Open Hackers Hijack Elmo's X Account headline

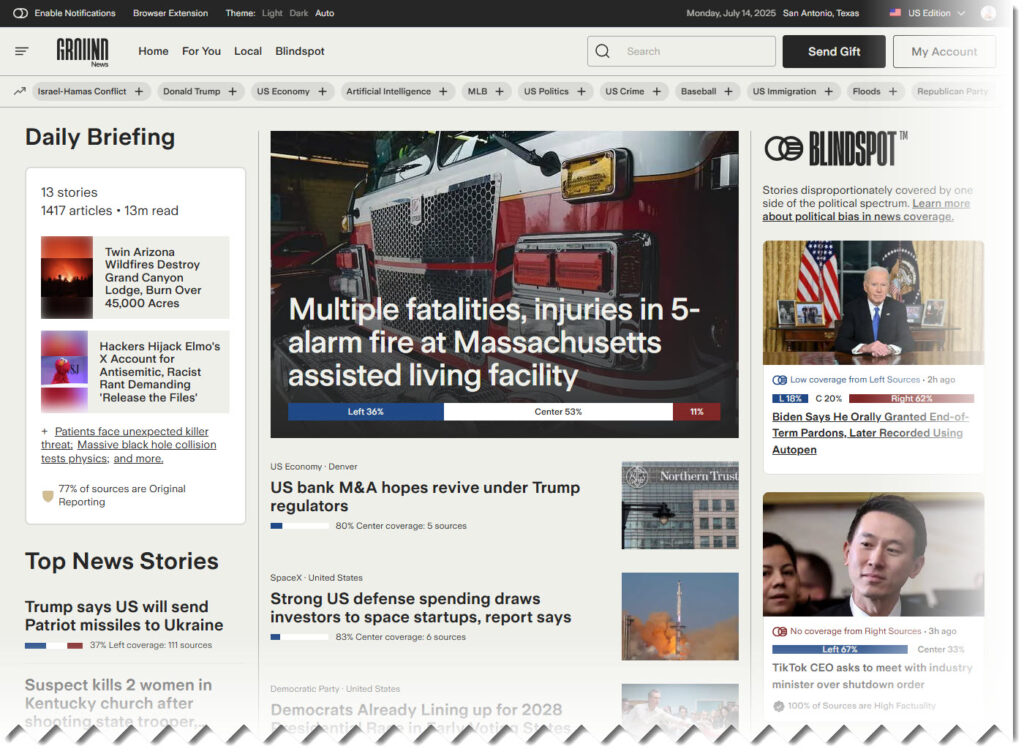point(160,371)
